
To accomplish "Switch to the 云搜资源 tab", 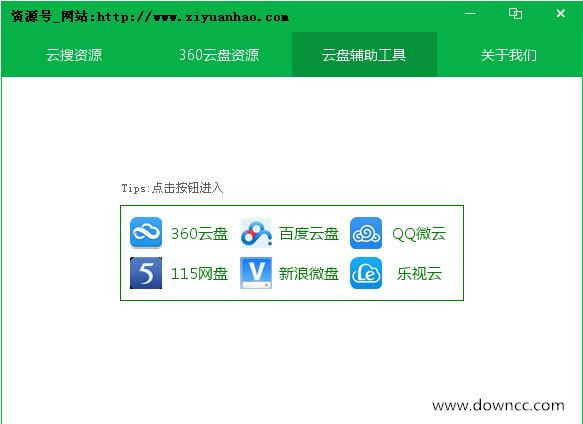I will click(74, 55).
